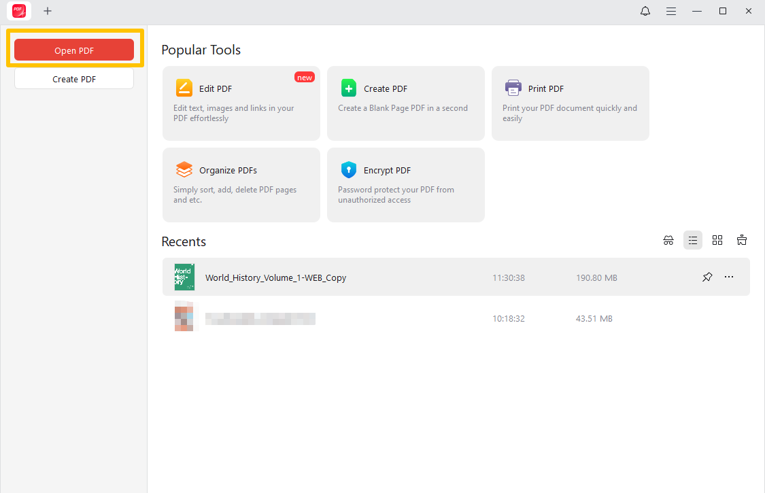This screenshot has height=493, width=765.
Task: Select the Encrypt PDF shield icon
Action: pyautogui.click(x=348, y=170)
